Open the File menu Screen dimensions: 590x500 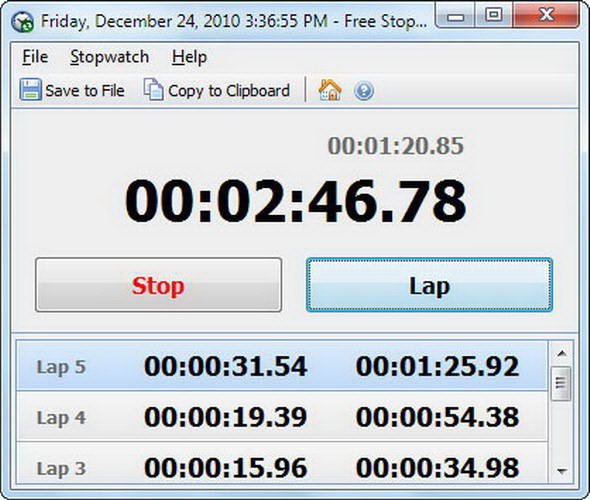[x=35, y=57]
